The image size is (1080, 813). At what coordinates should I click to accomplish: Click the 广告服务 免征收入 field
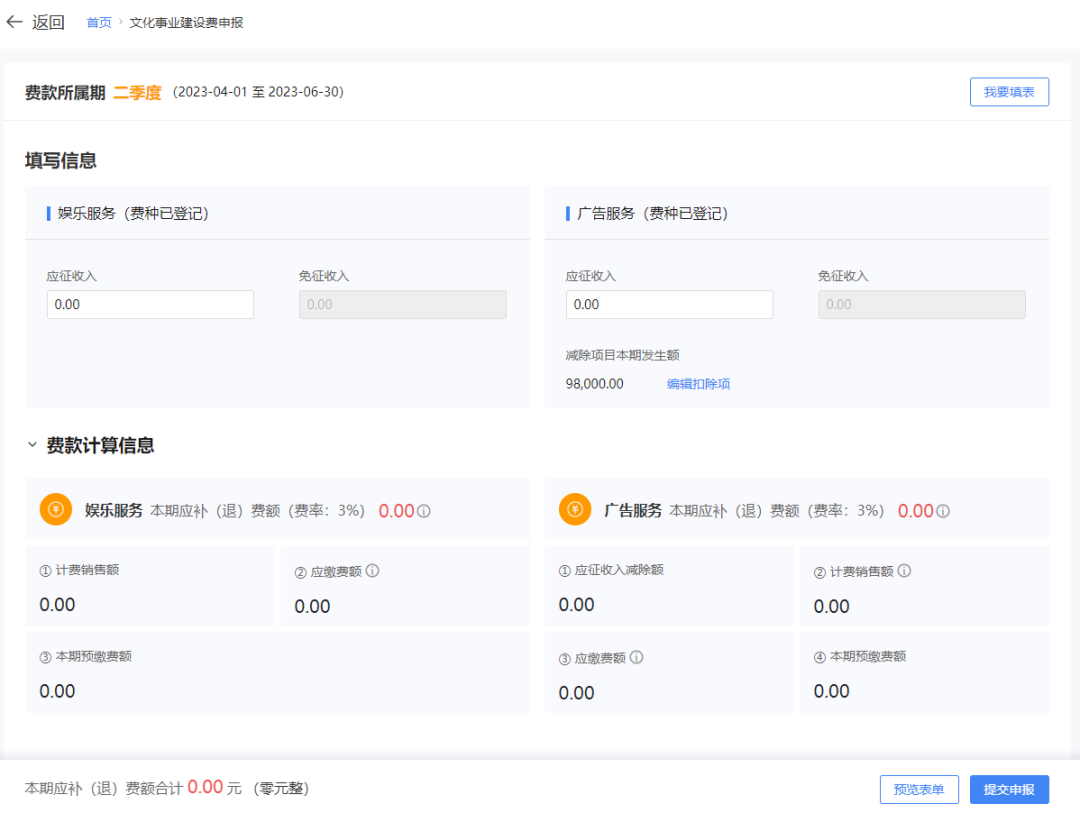point(921,304)
